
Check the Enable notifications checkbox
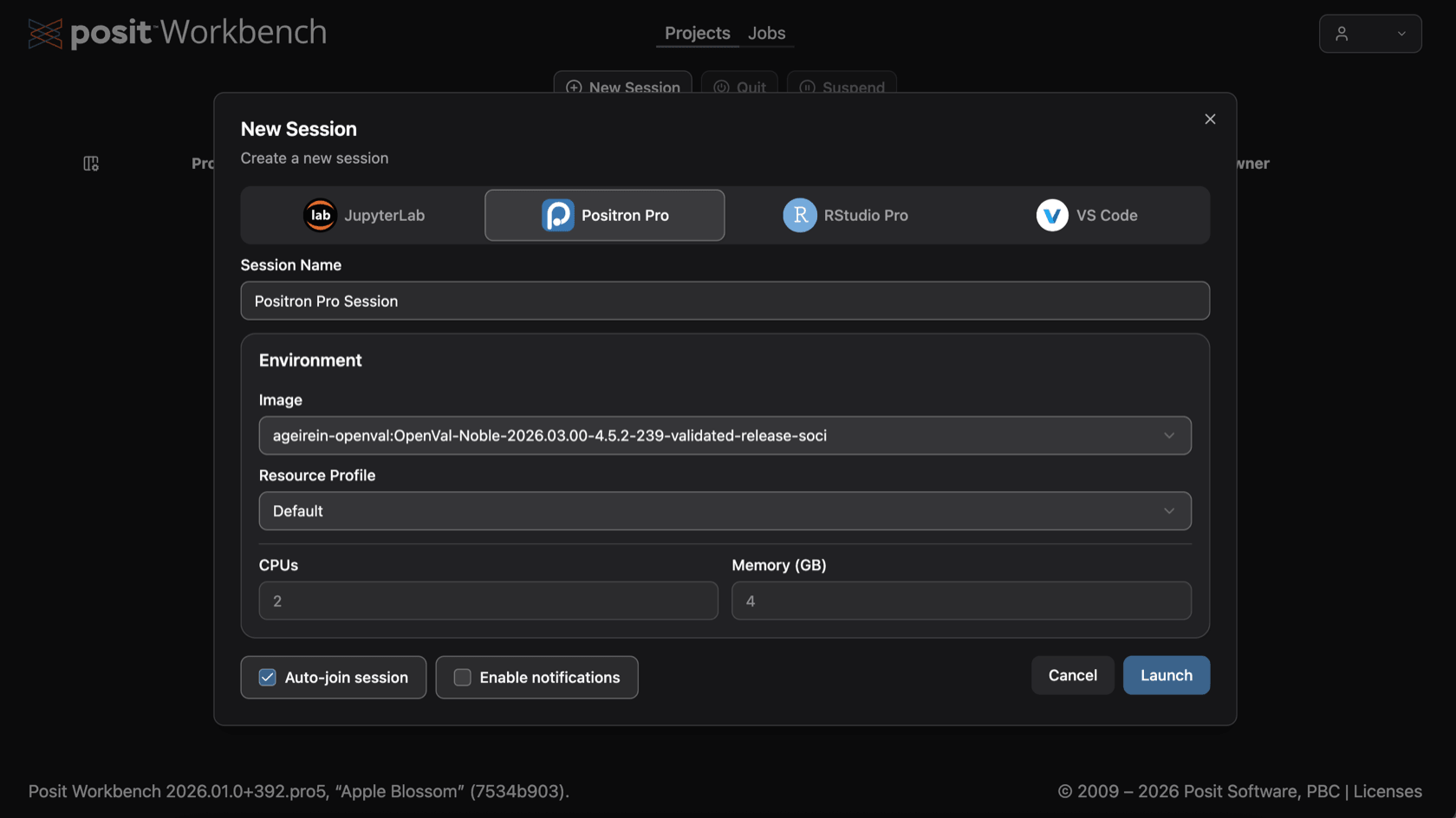coord(463,678)
